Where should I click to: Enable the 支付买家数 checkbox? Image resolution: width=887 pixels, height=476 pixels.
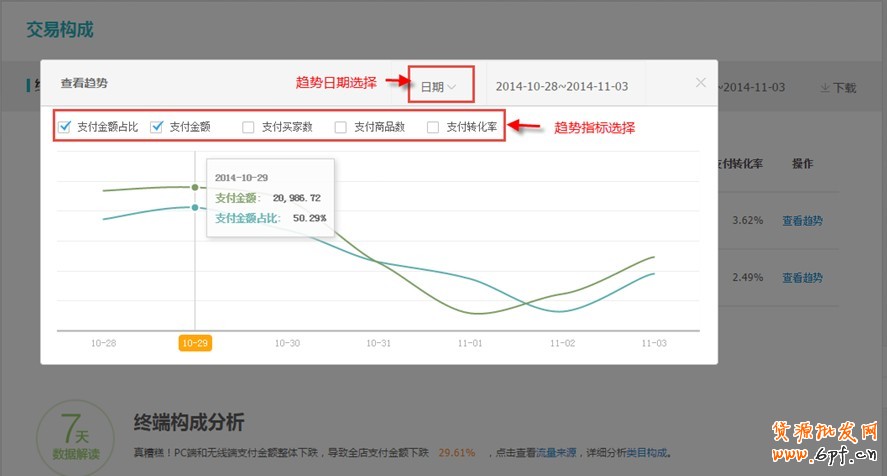coord(249,127)
